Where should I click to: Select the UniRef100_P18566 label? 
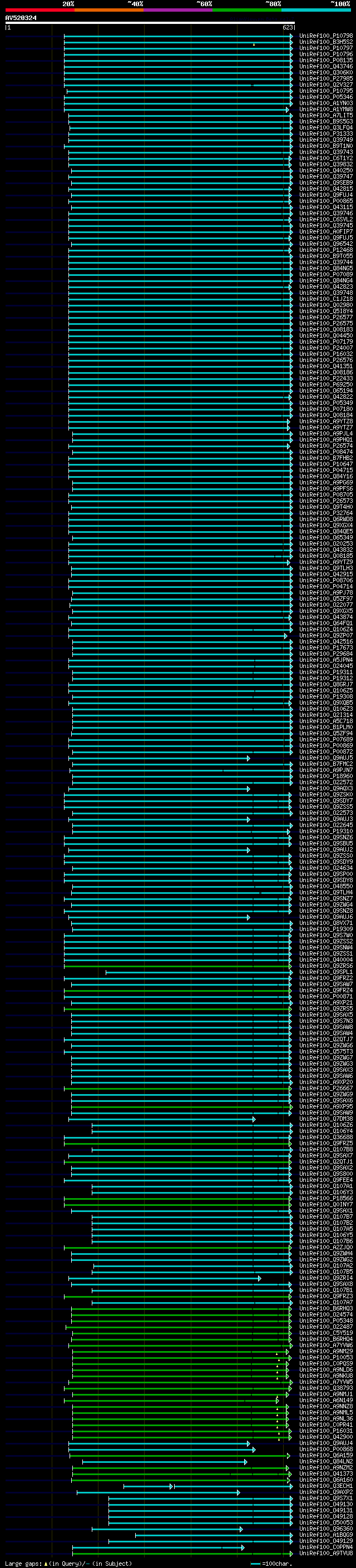tap(326, 1198)
